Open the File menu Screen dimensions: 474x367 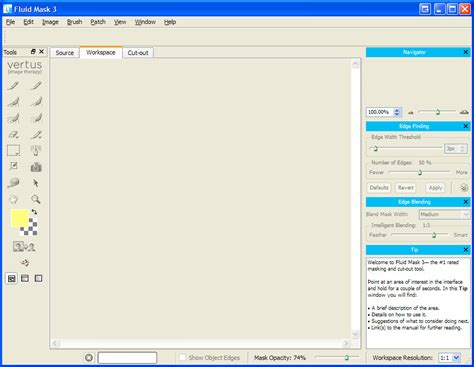pos(10,22)
